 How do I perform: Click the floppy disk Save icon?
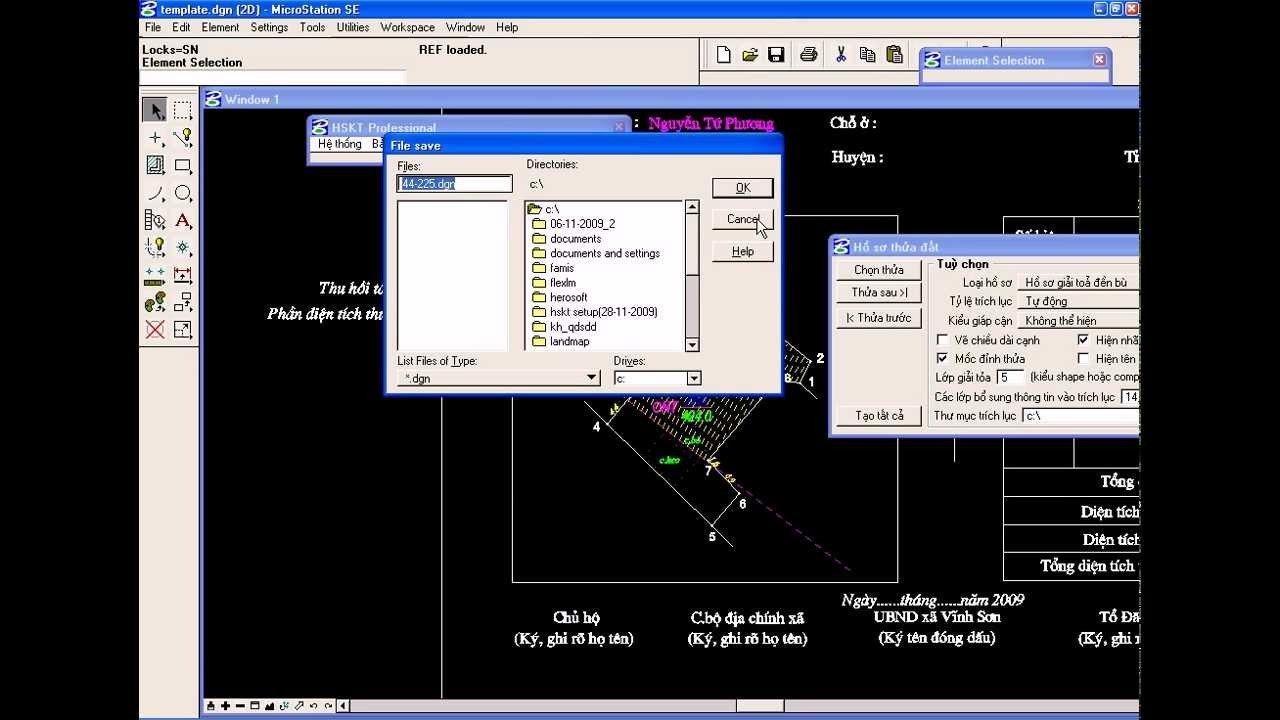click(x=776, y=55)
